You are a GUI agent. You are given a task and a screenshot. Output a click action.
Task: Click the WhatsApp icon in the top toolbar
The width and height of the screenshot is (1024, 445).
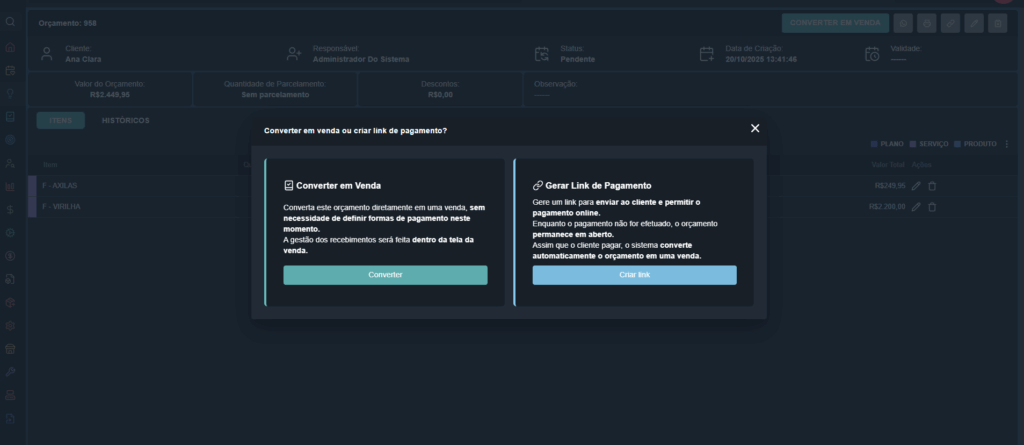pos(903,23)
